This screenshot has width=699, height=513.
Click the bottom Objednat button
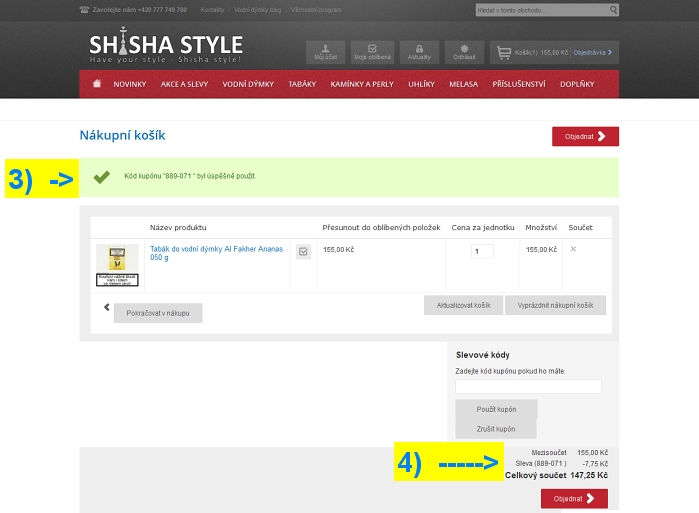tap(574, 499)
